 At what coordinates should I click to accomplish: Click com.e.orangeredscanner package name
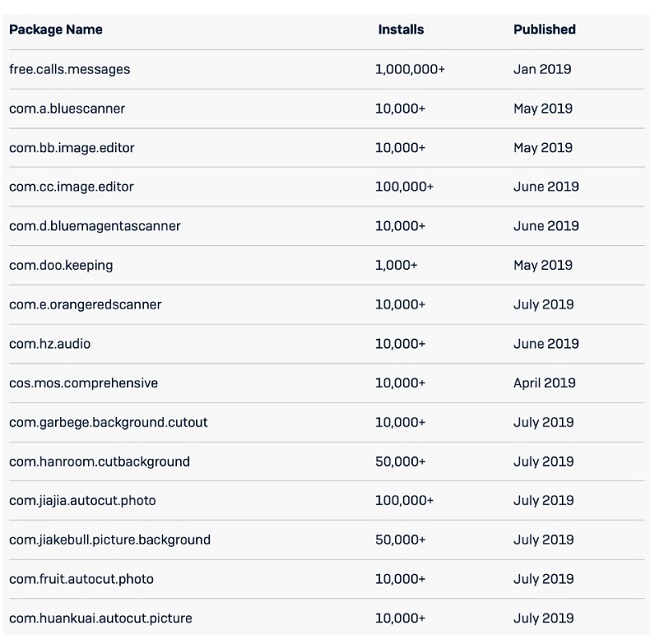(x=85, y=304)
